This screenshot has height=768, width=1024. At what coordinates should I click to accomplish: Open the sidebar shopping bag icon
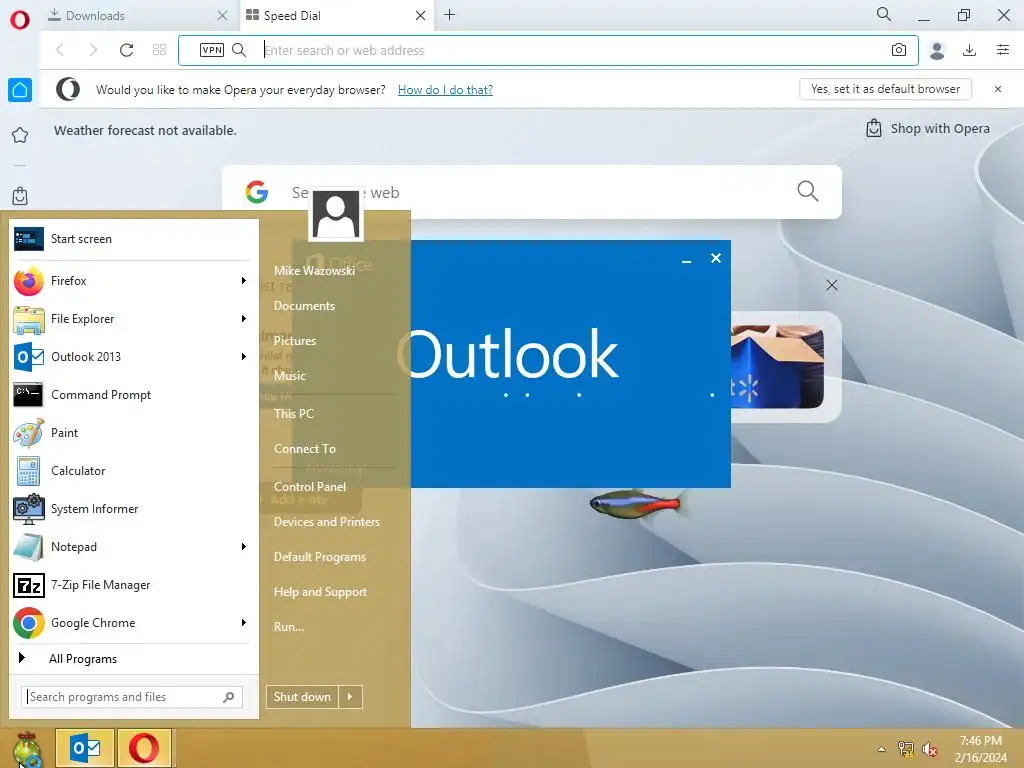coord(20,196)
